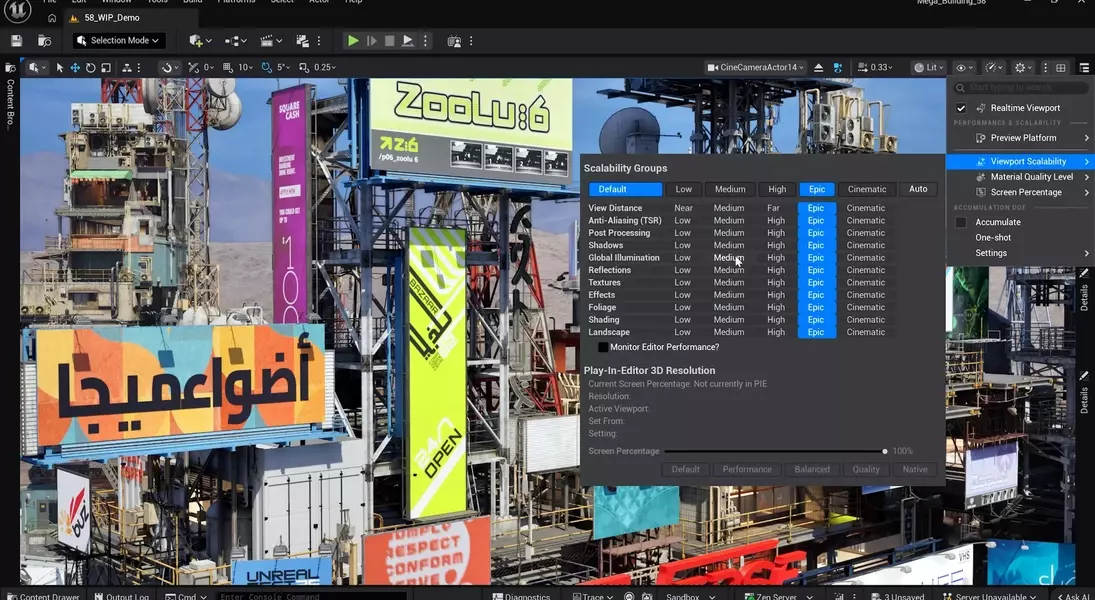The width and height of the screenshot is (1095, 600).
Task: Open the Material Quality Level submenu
Action: tap(1020, 177)
